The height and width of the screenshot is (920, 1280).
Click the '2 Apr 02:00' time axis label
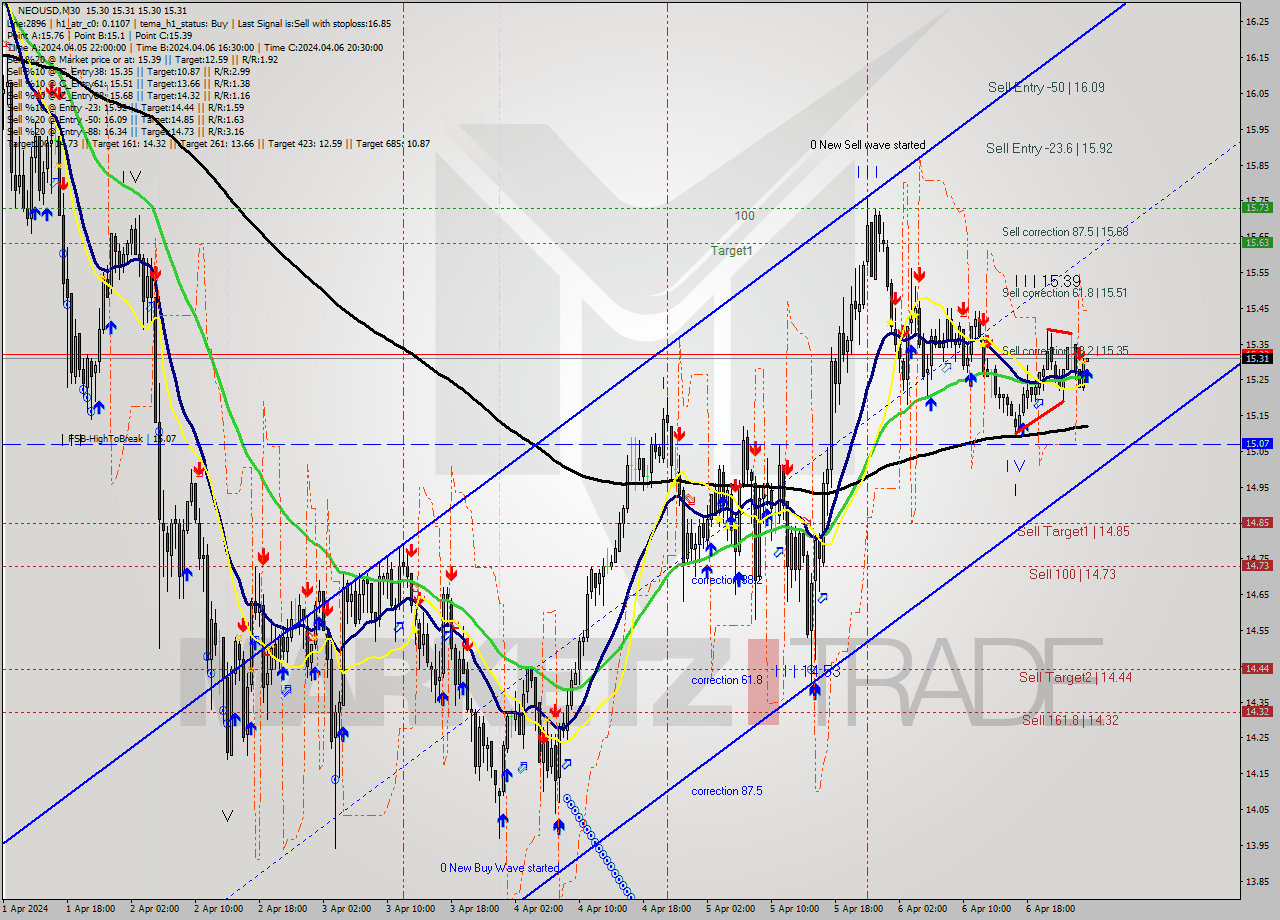[x=154, y=909]
